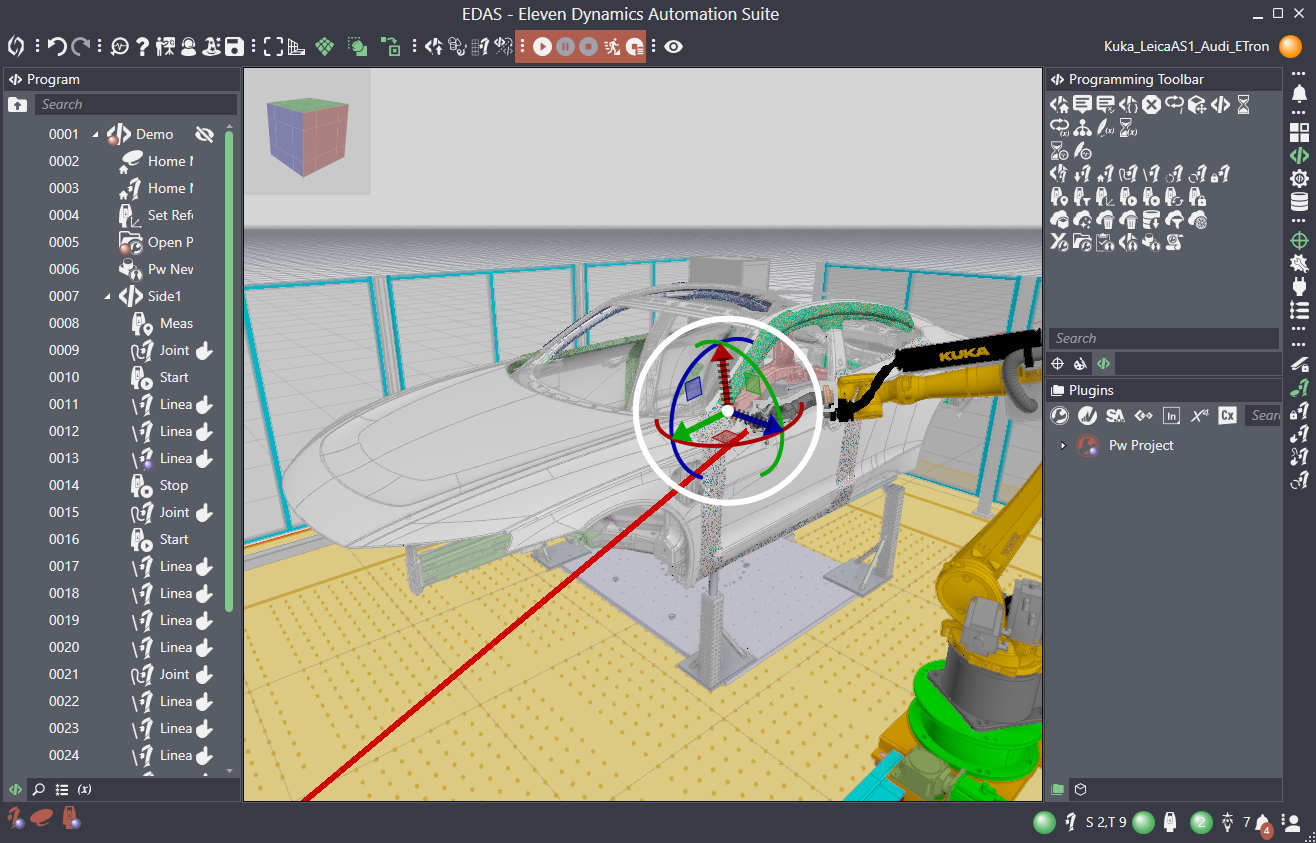
Task: Click the database icon in right sidebar
Action: click(x=1299, y=203)
